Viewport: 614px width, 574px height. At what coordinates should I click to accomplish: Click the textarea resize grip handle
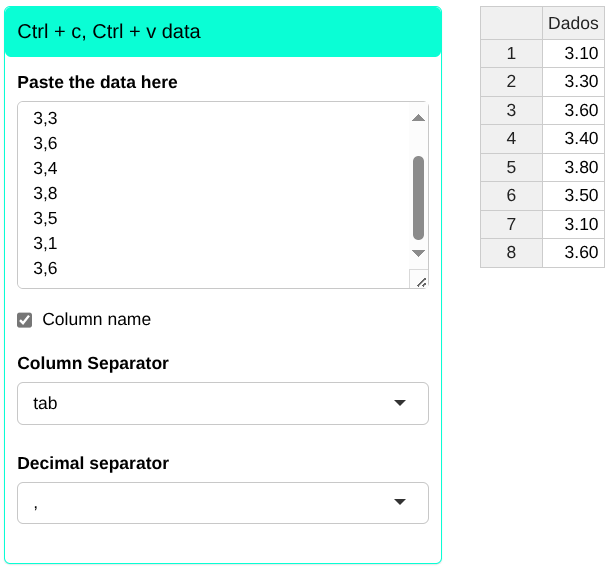pos(419,281)
